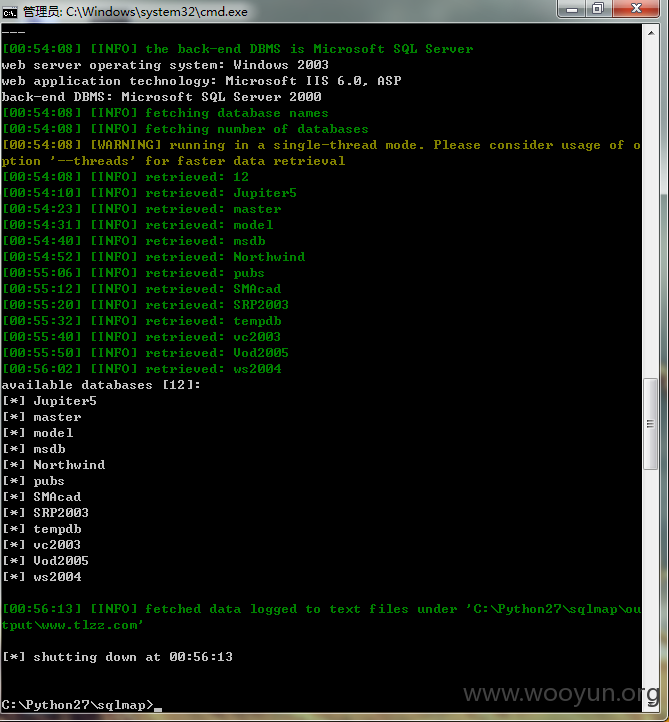This screenshot has height=722, width=669.
Task: Click 'Jupiter5' in available databases list
Action: (65, 401)
